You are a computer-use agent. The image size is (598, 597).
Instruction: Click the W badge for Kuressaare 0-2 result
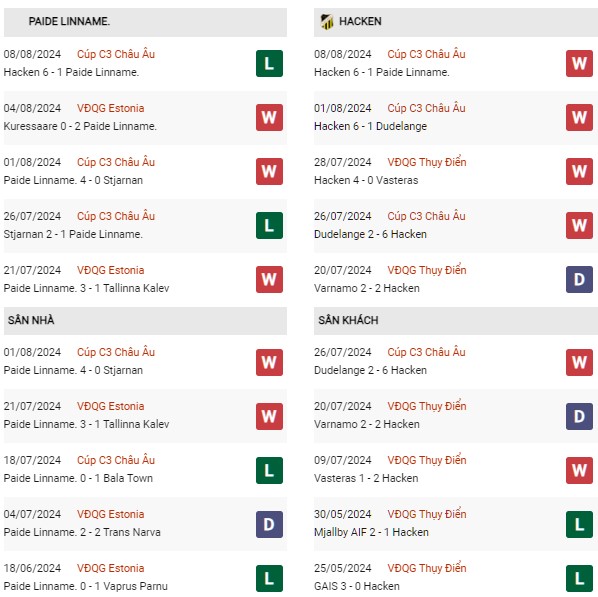coord(269,117)
